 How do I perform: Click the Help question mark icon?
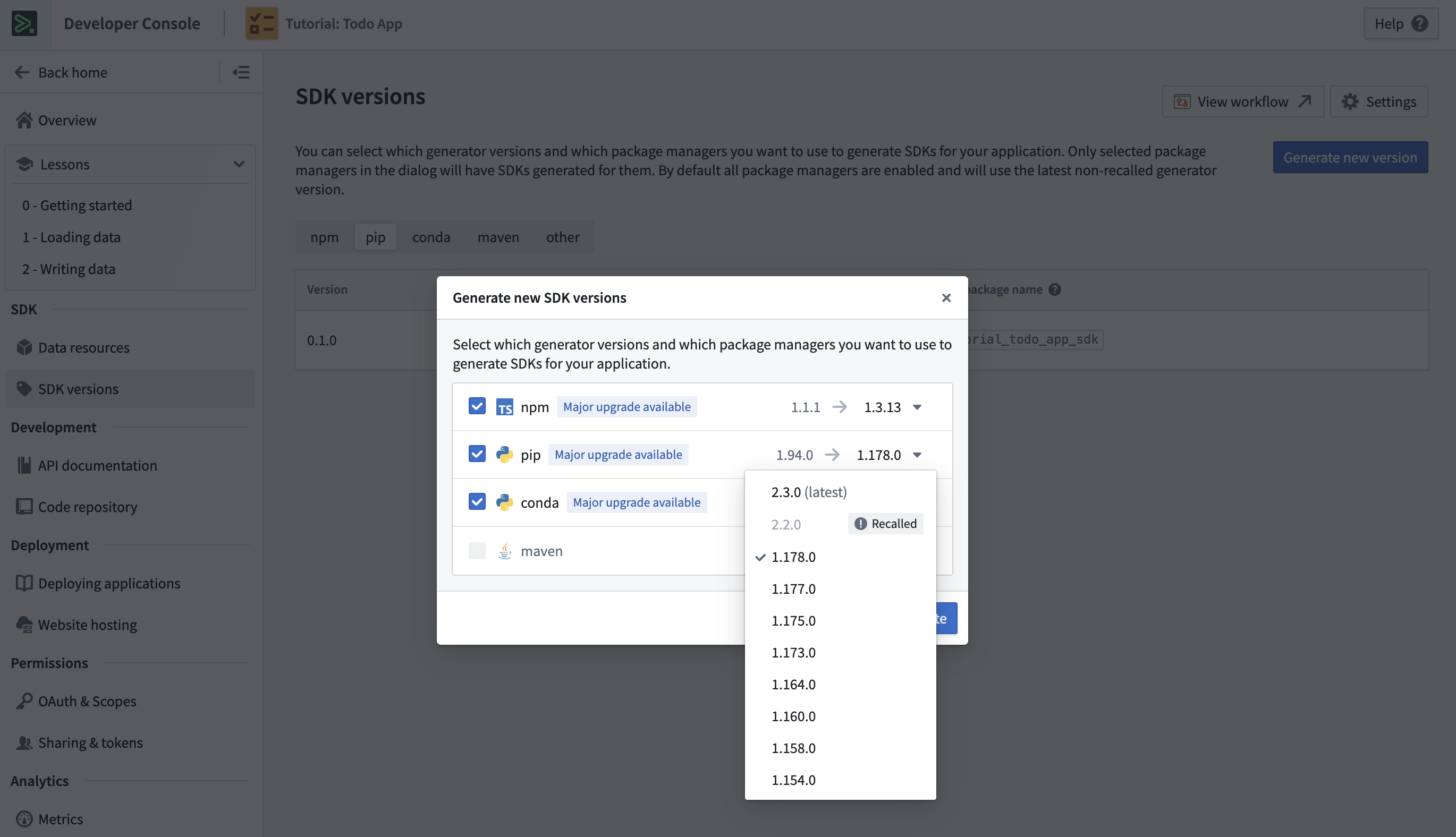[x=1419, y=23]
